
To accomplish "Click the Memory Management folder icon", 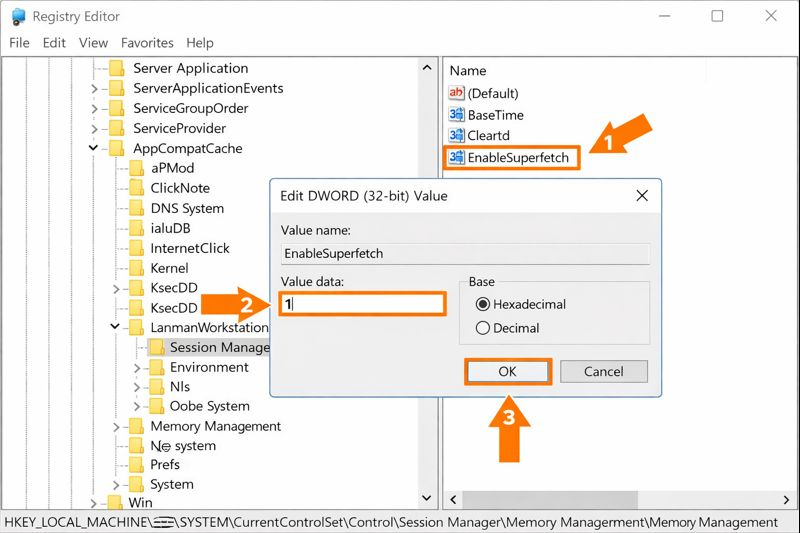I will [136, 426].
